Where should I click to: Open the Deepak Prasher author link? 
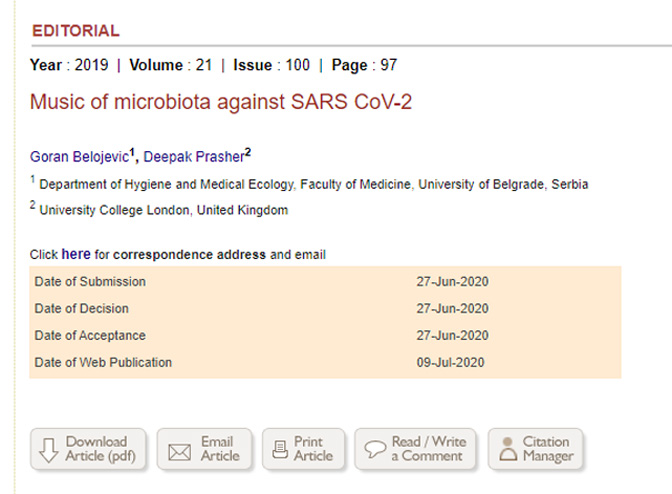193,156
